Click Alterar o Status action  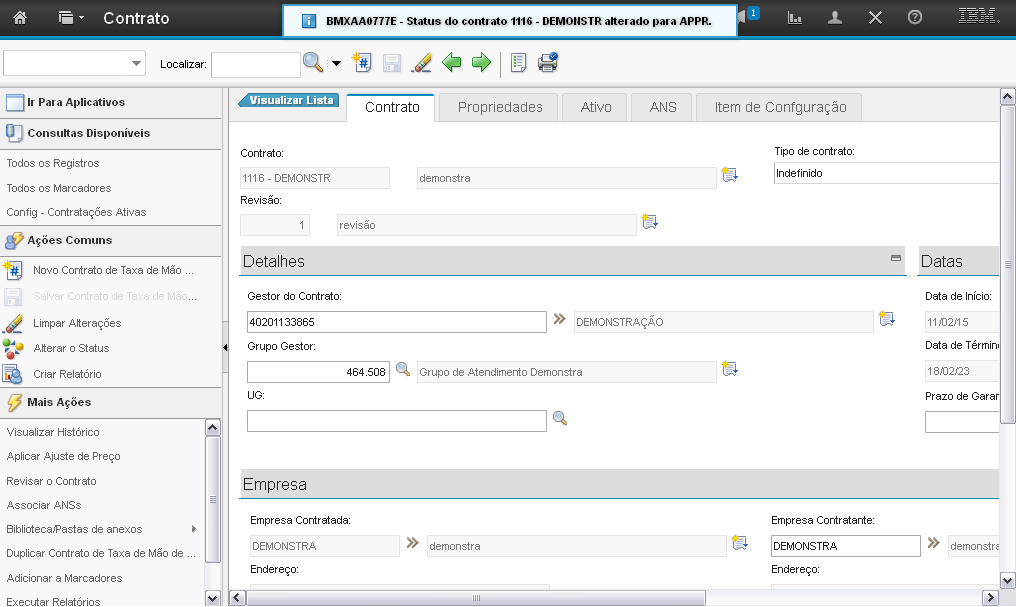71,348
